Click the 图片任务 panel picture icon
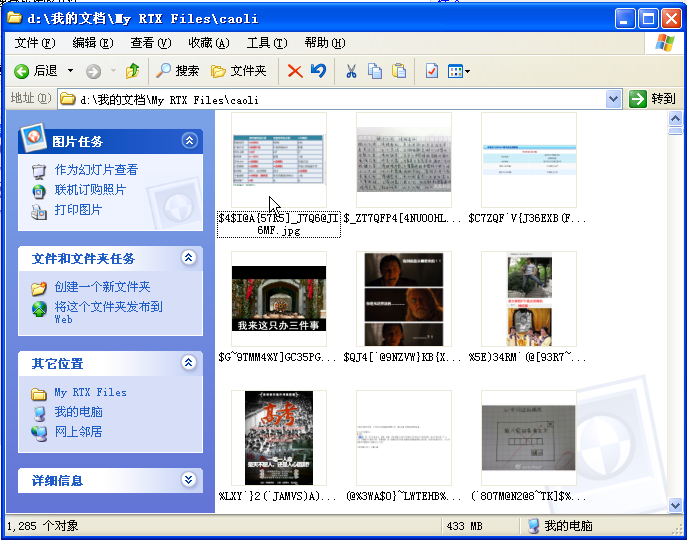Image resolution: width=687 pixels, height=540 pixels. click(x=33, y=137)
